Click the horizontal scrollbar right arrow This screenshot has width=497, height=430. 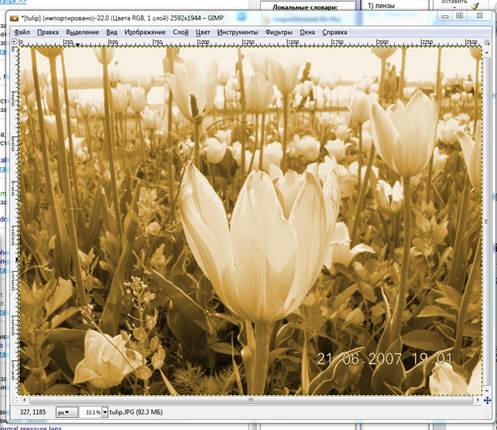tap(478, 399)
